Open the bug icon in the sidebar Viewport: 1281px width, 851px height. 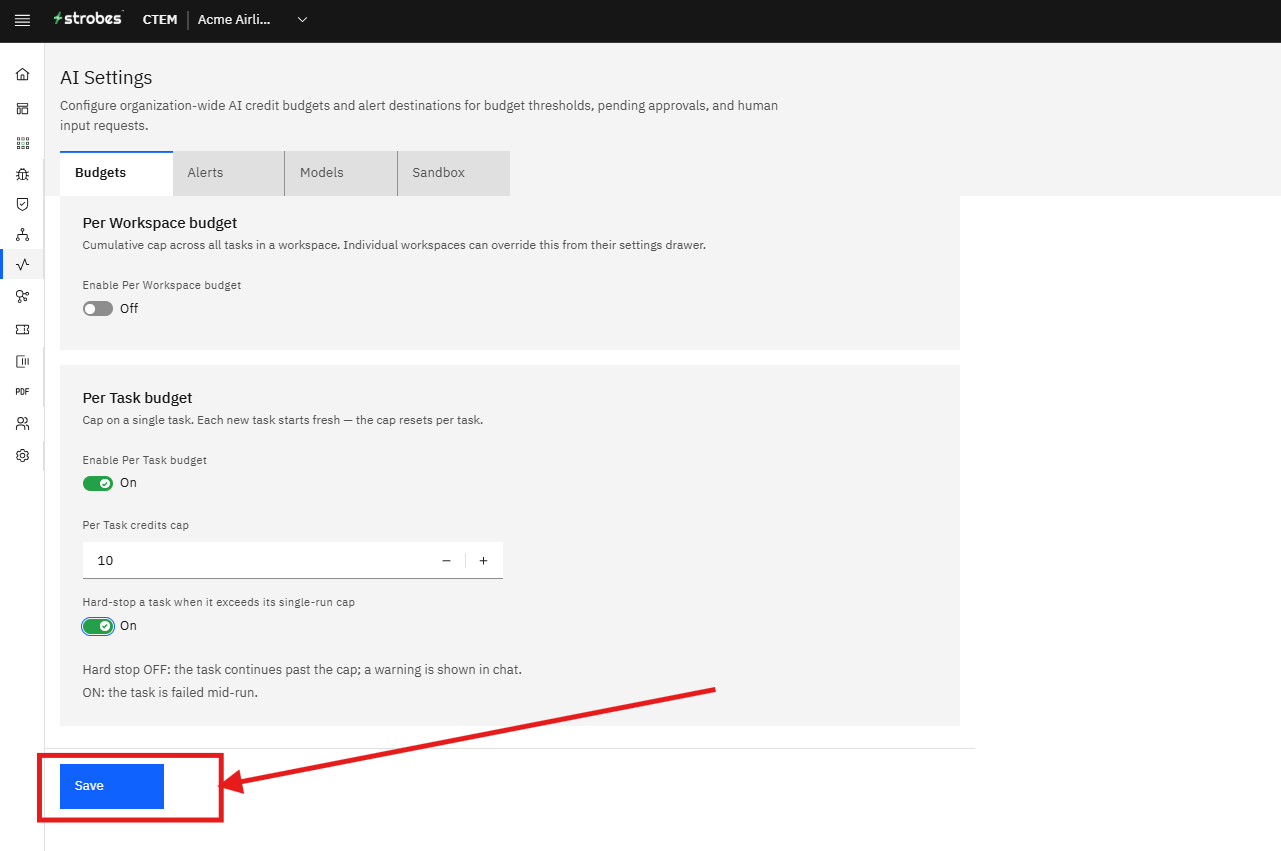22,174
